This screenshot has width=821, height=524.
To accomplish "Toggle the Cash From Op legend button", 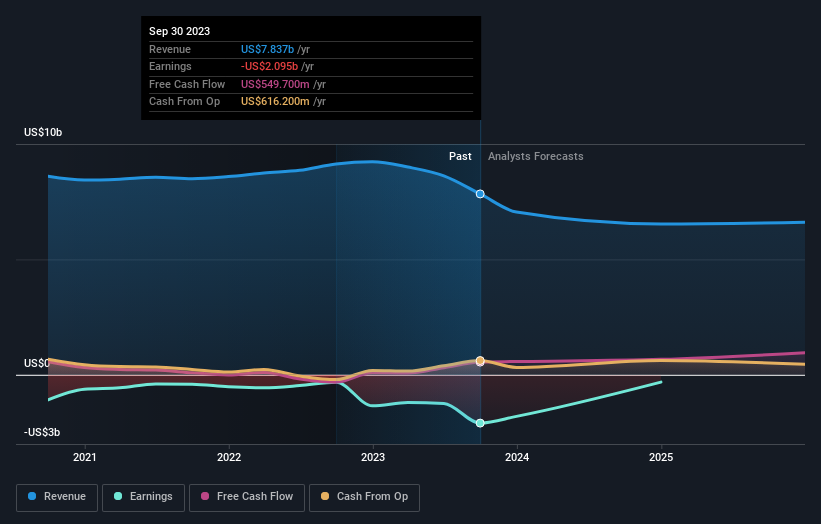I will 364,497.
